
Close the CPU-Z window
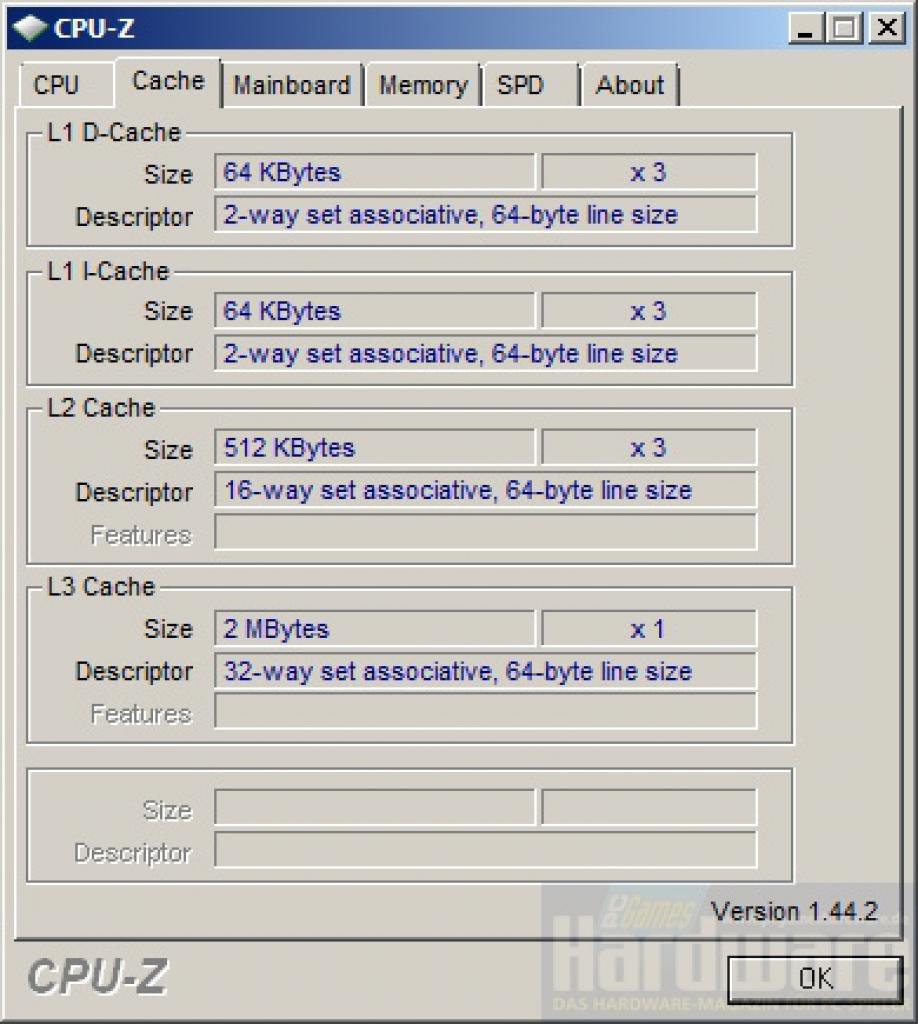887,28
